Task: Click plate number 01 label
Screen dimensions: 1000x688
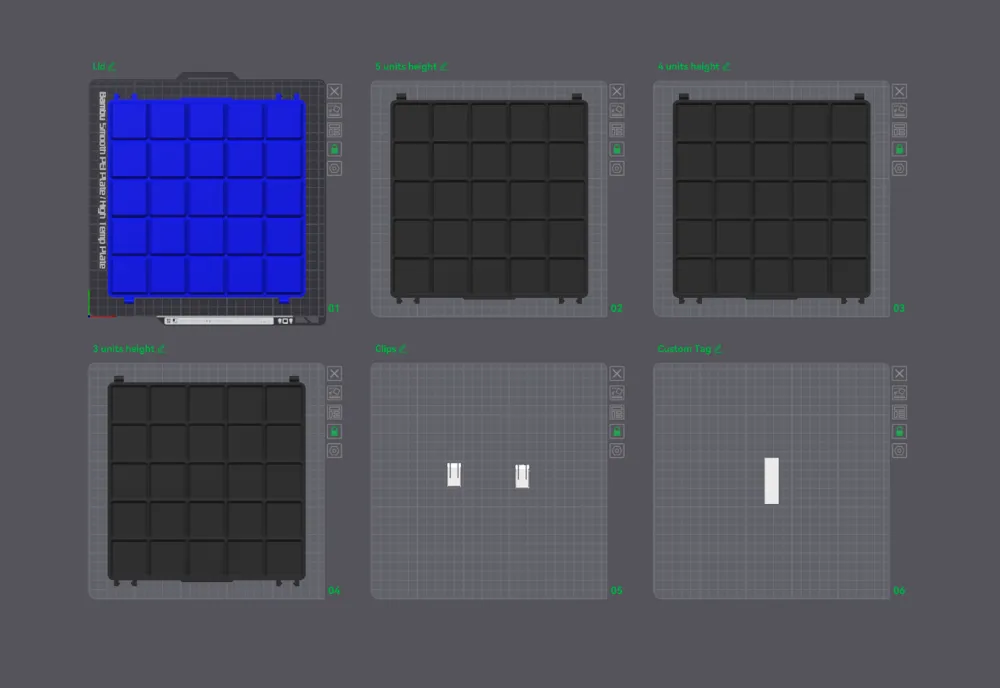Action: tap(334, 309)
